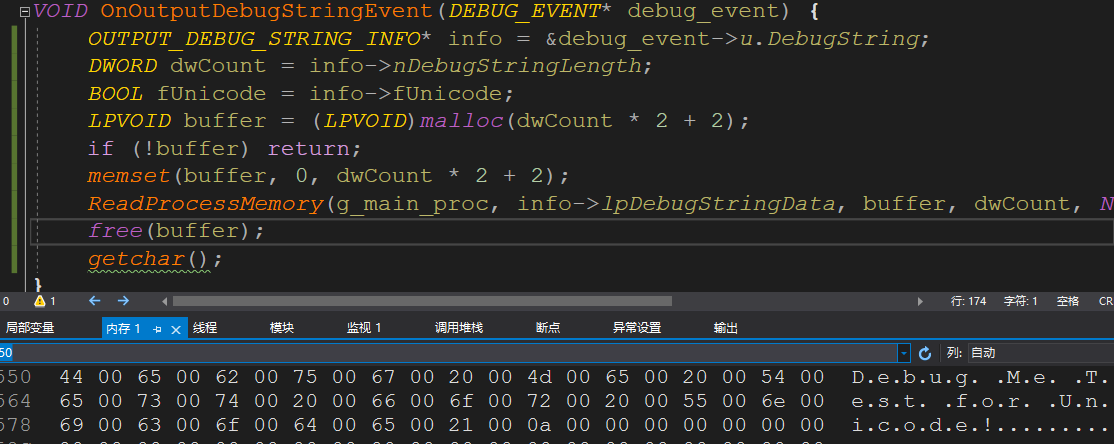Open the 列 自动 columns combo box

pos(1041,353)
